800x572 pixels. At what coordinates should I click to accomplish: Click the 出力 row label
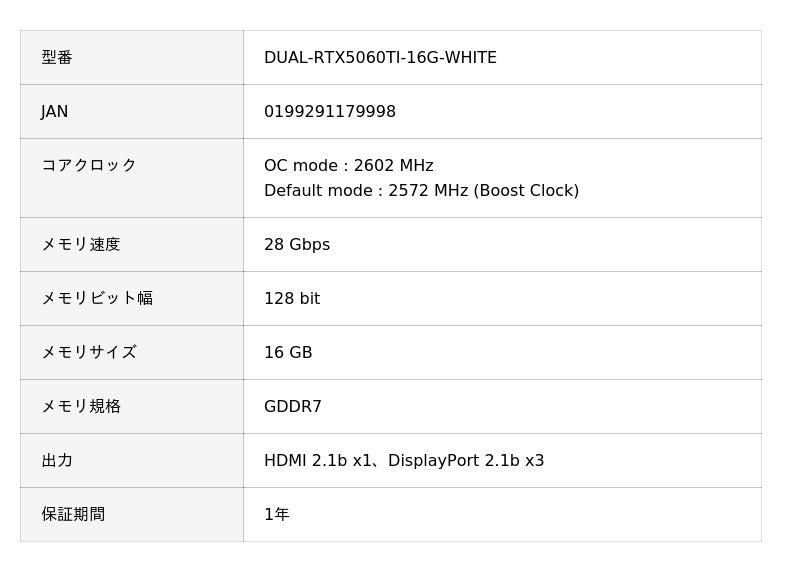(x=57, y=461)
